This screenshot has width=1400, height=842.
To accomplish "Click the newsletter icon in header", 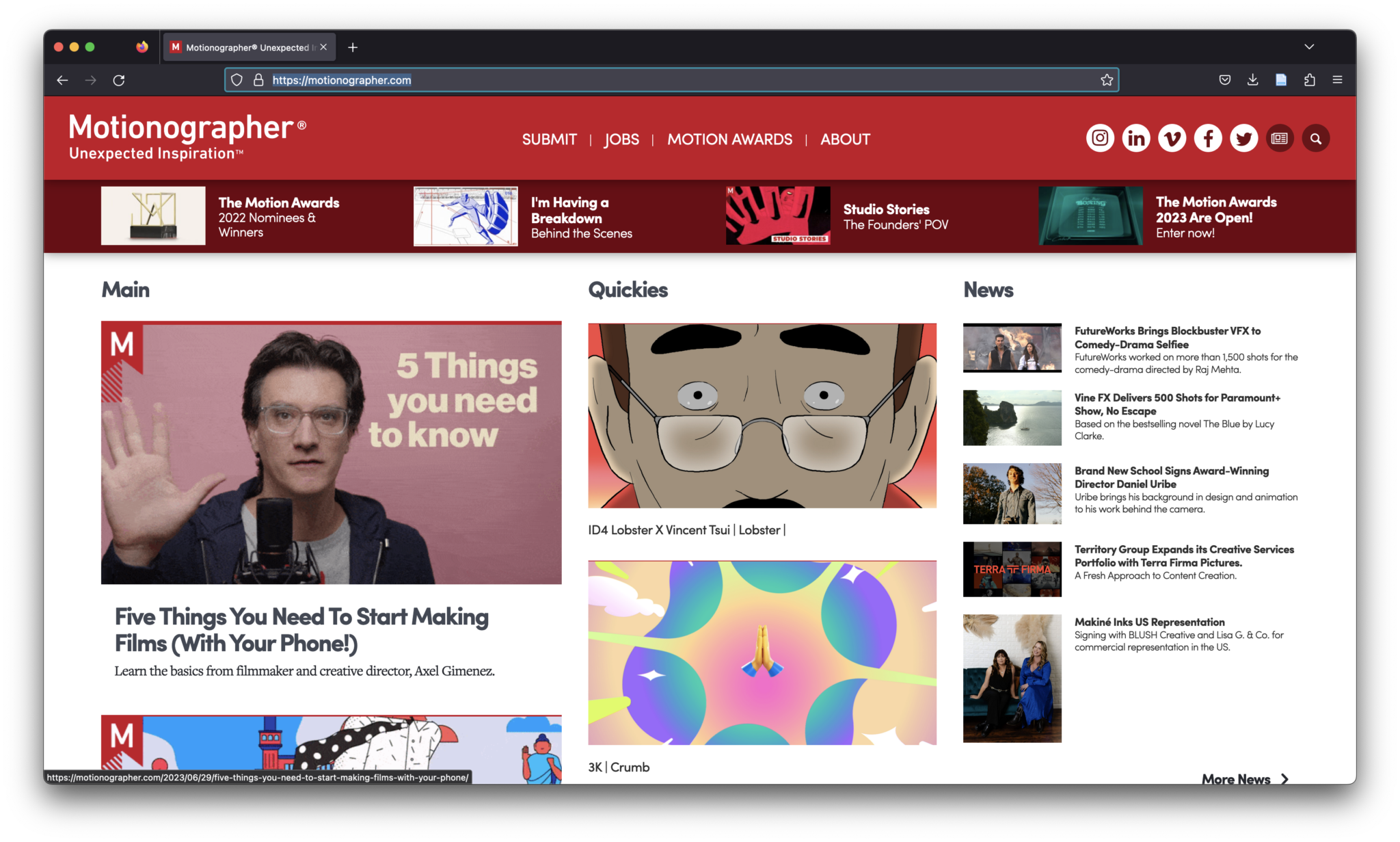I will 1280,139.
